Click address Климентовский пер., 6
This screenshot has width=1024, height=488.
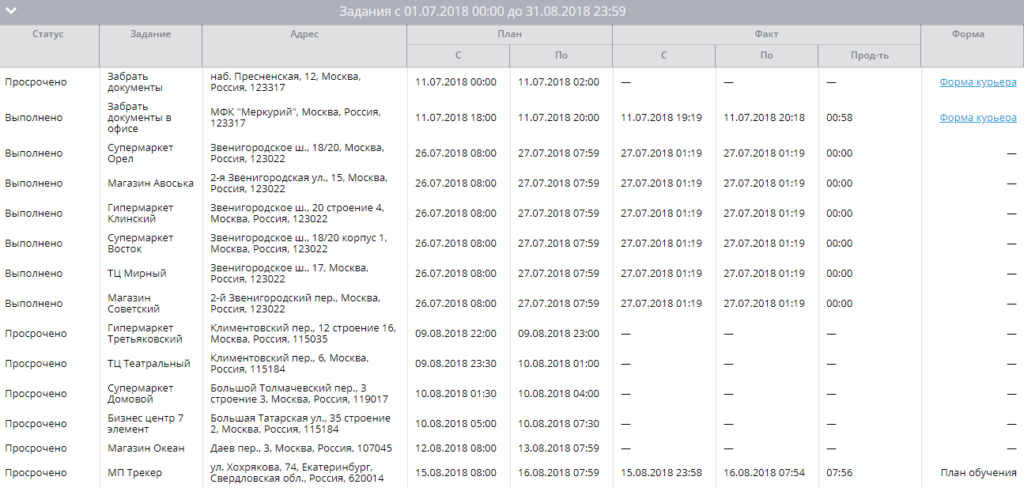[289, 364]
